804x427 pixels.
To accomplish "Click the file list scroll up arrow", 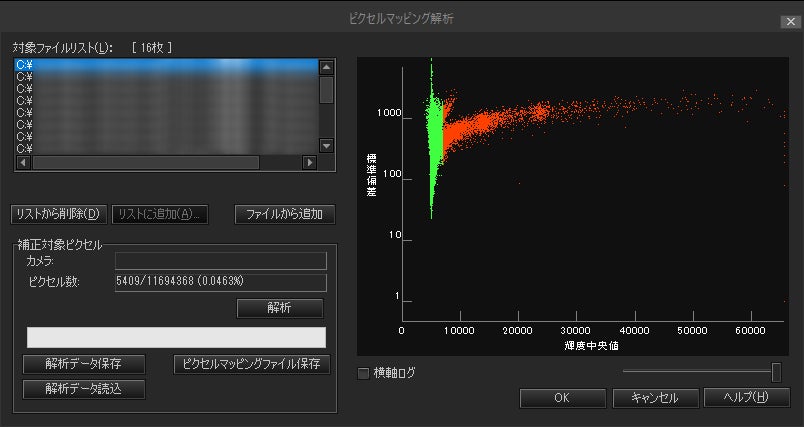I will click(327, 67).
